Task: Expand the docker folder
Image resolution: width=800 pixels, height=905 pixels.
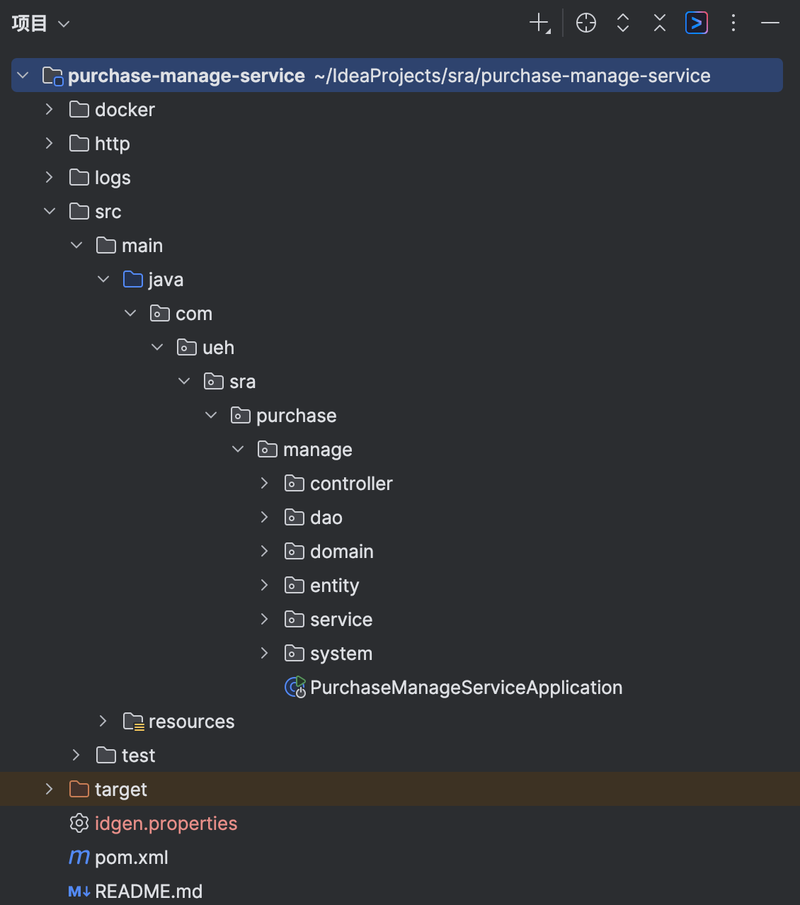Action: pyautogui.click(x=49, y=109)
